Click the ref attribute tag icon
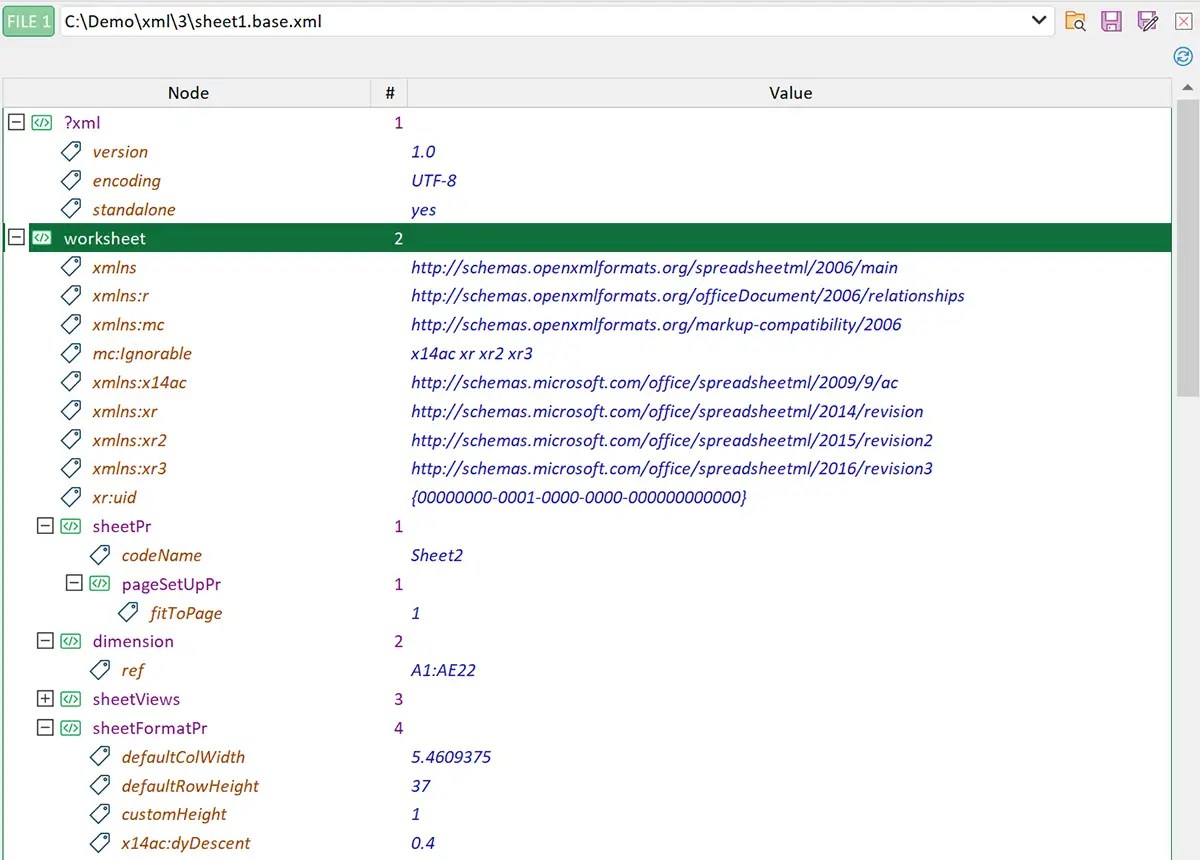Image resolution: width=1200 pixels, height=860 pixels. [x=99, y=670]
